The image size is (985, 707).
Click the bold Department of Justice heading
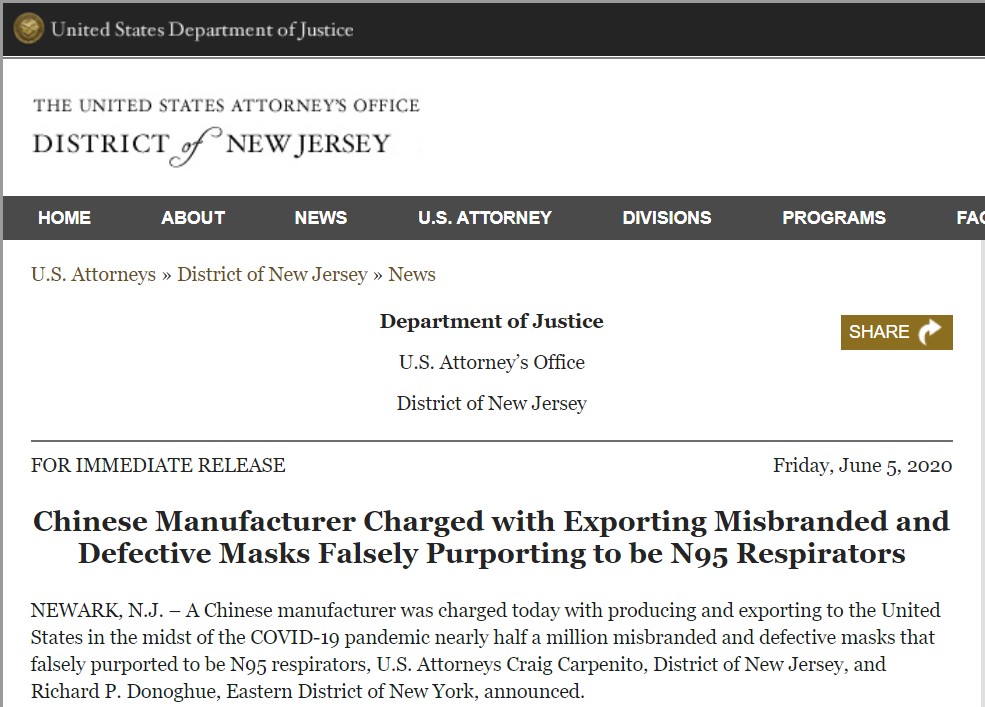click(x=491, y=321)
